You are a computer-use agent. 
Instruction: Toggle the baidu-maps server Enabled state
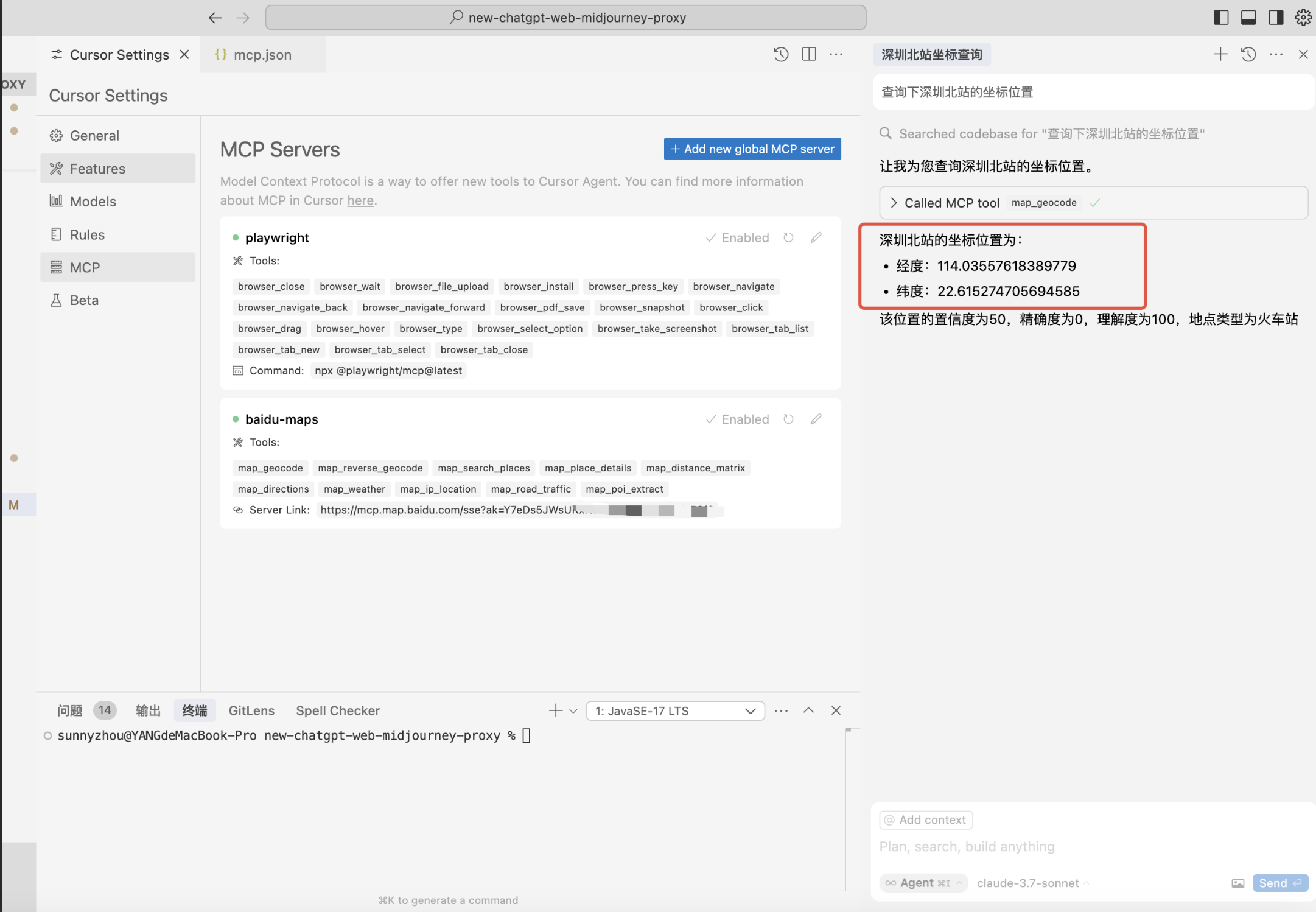(x=737, y=419)
